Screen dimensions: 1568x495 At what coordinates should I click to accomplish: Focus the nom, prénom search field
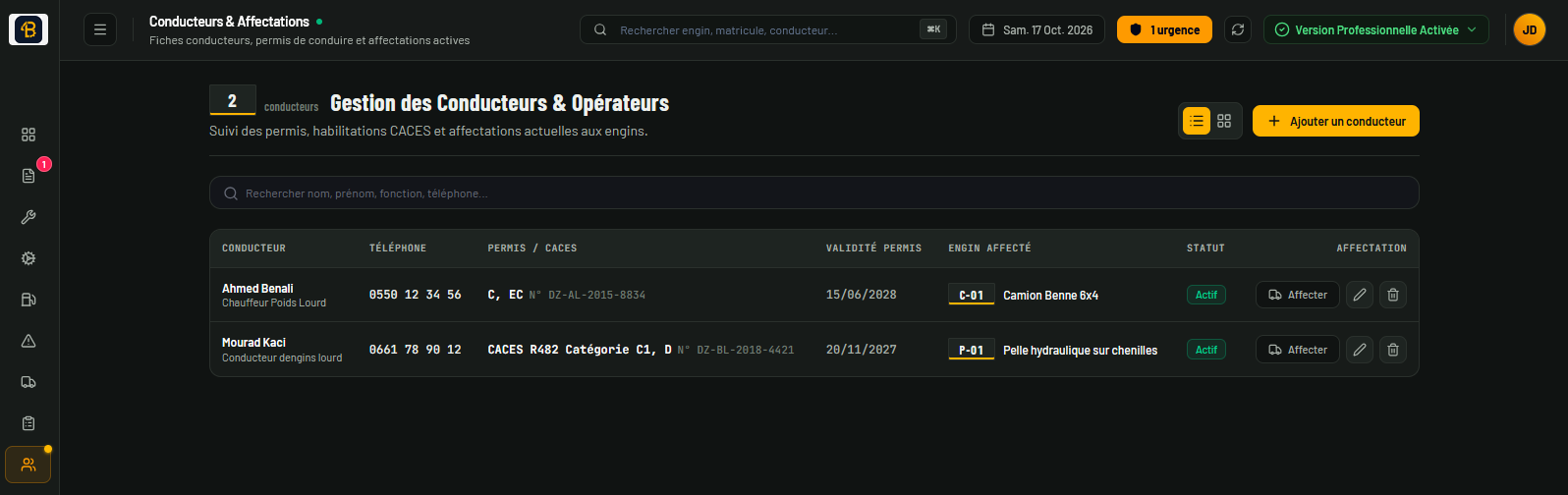(814, 192)
